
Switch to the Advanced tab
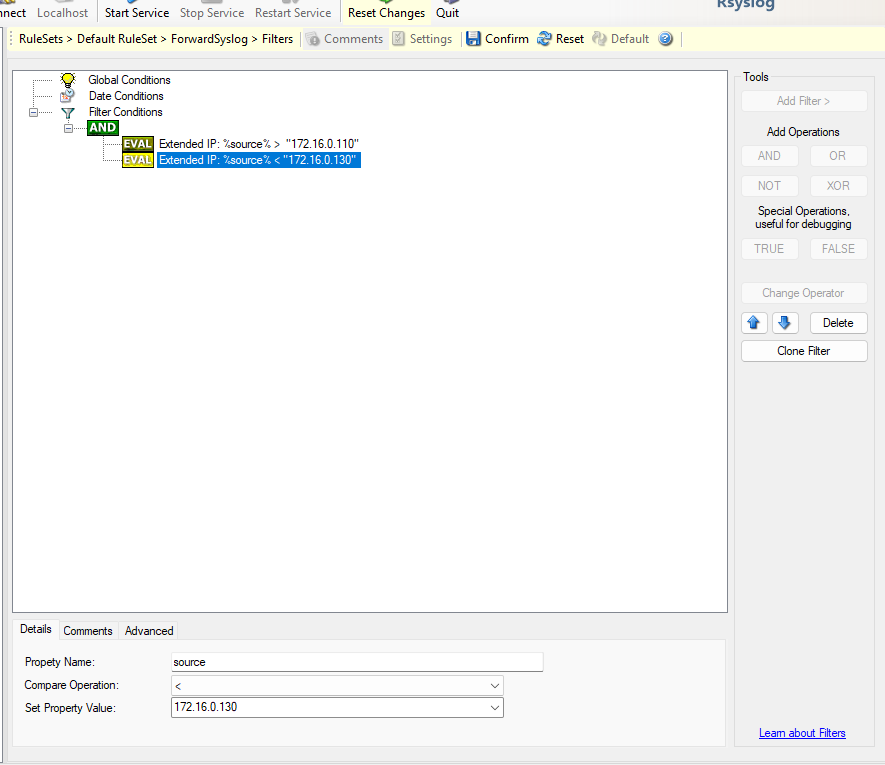(x=149, y=631)
